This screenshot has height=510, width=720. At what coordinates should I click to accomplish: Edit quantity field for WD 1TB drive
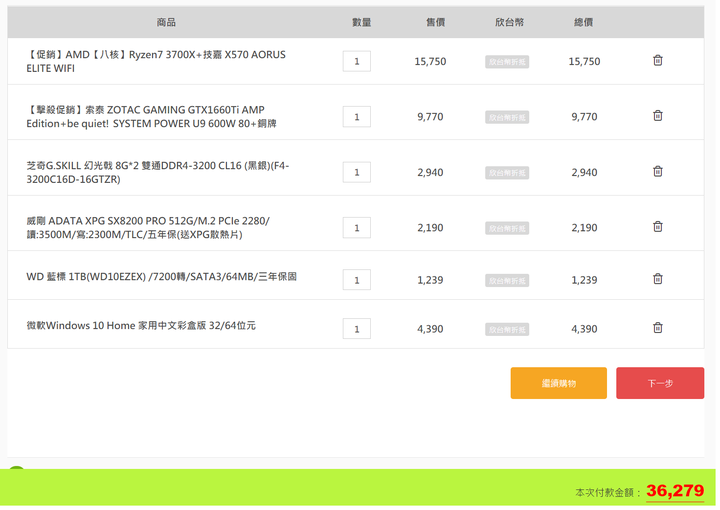pos(356,280)
